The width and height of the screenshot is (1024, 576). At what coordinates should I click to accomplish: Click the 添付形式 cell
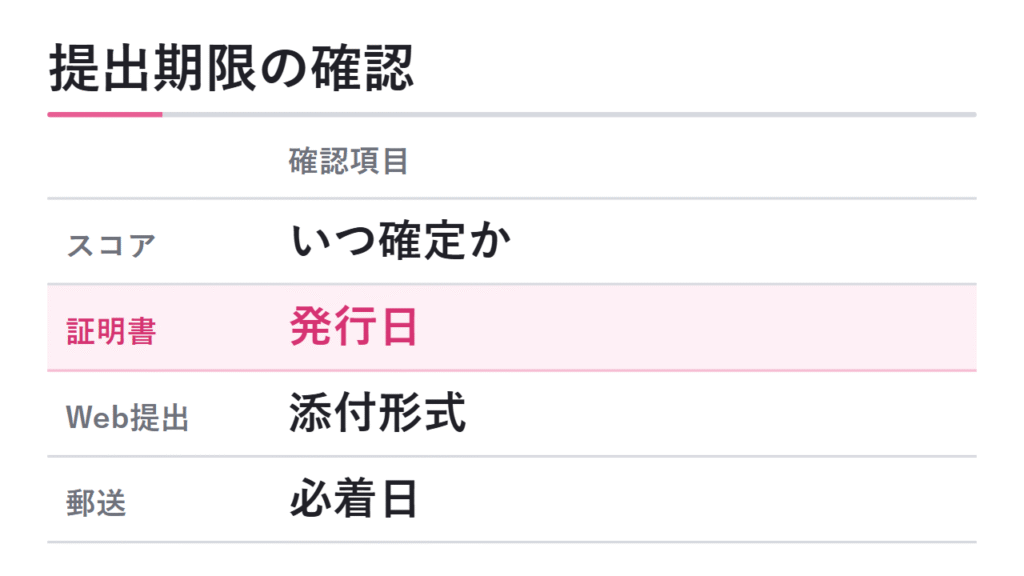[377, 412]
